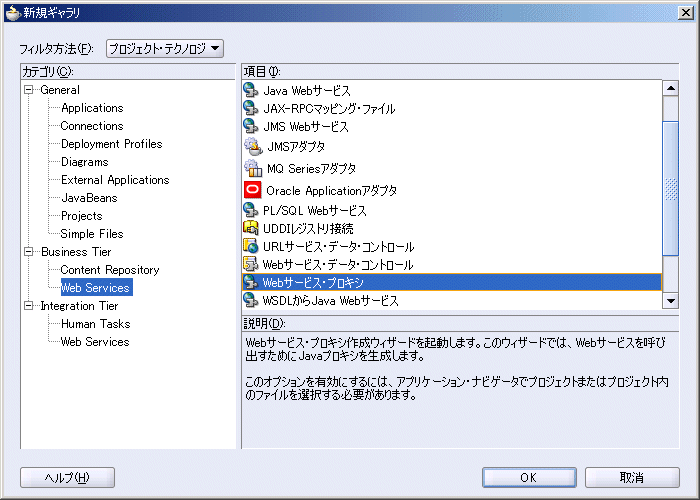Select Java Webサービス item text
The height and width of the screenshot is (500, 700).
tap(307, 91)
